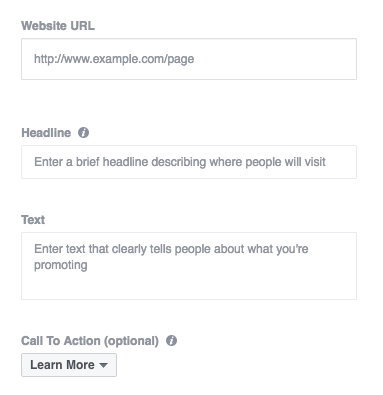Click the info icon next to Call To Action
Viewport: 383px width, 395px height.
pyautogui.click(x=171, y=341)
